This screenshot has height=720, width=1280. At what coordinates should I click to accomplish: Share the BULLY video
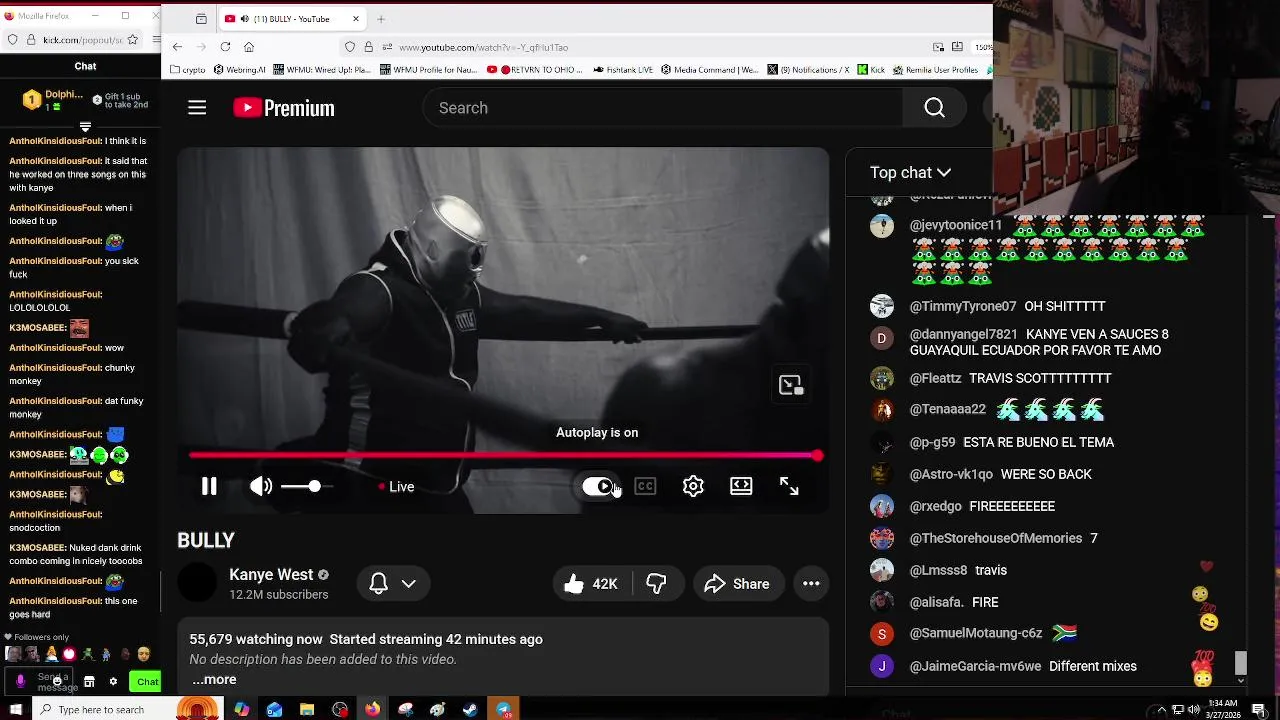tap(737, 584)
